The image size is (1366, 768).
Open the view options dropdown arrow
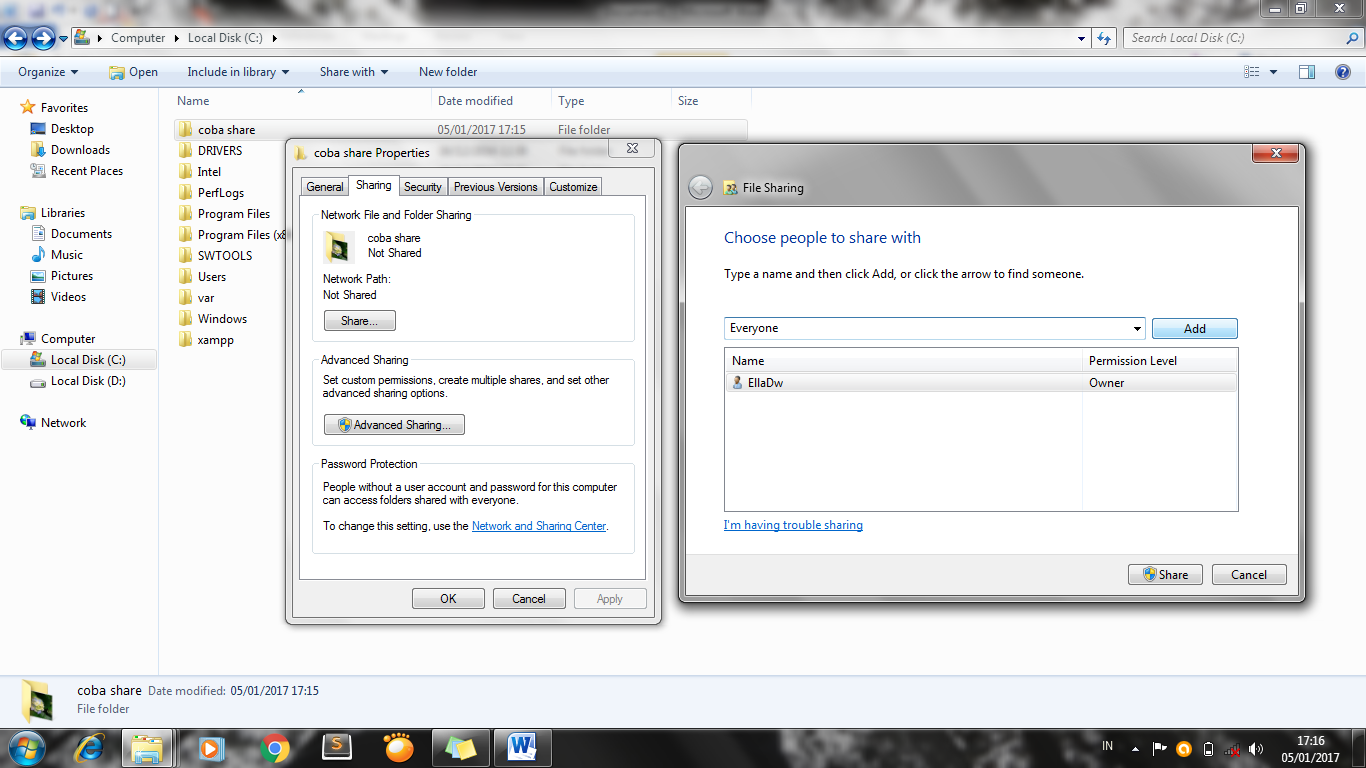[1273, 72]
